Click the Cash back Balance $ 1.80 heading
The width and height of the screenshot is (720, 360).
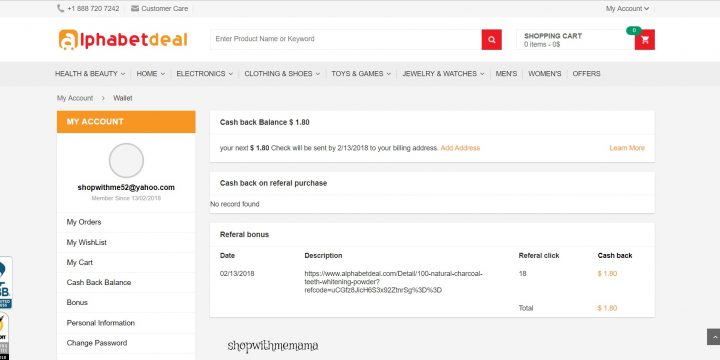point(264,123)
